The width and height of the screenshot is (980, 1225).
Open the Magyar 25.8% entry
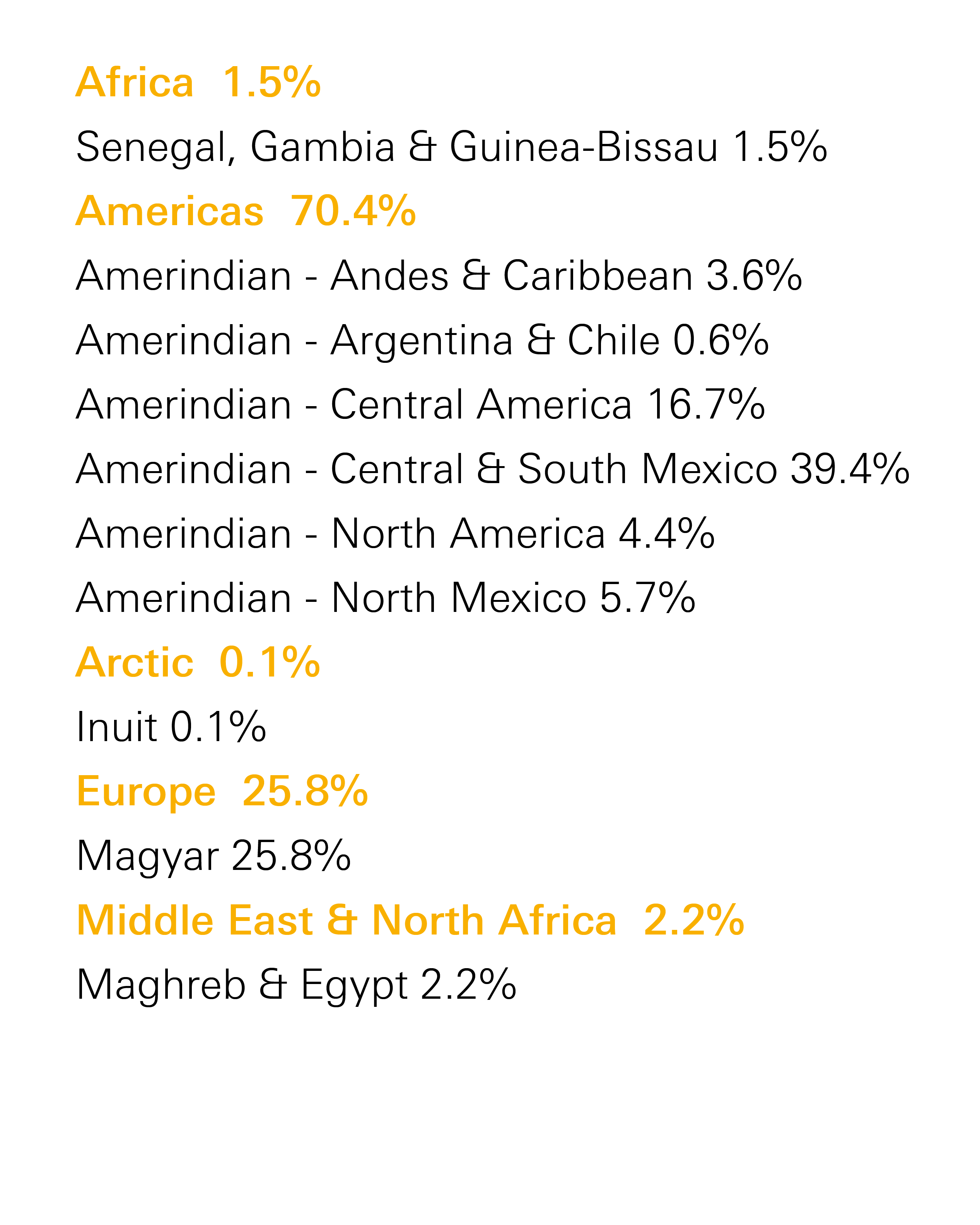[213, 857]
